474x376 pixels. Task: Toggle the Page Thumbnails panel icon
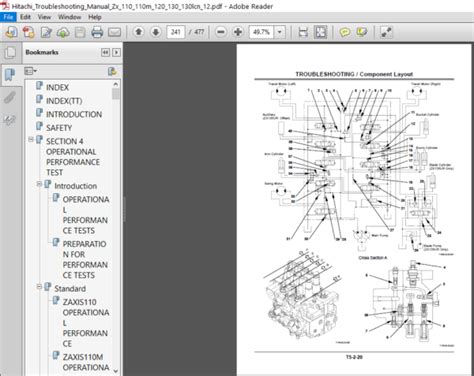click(x=10, y=53)
